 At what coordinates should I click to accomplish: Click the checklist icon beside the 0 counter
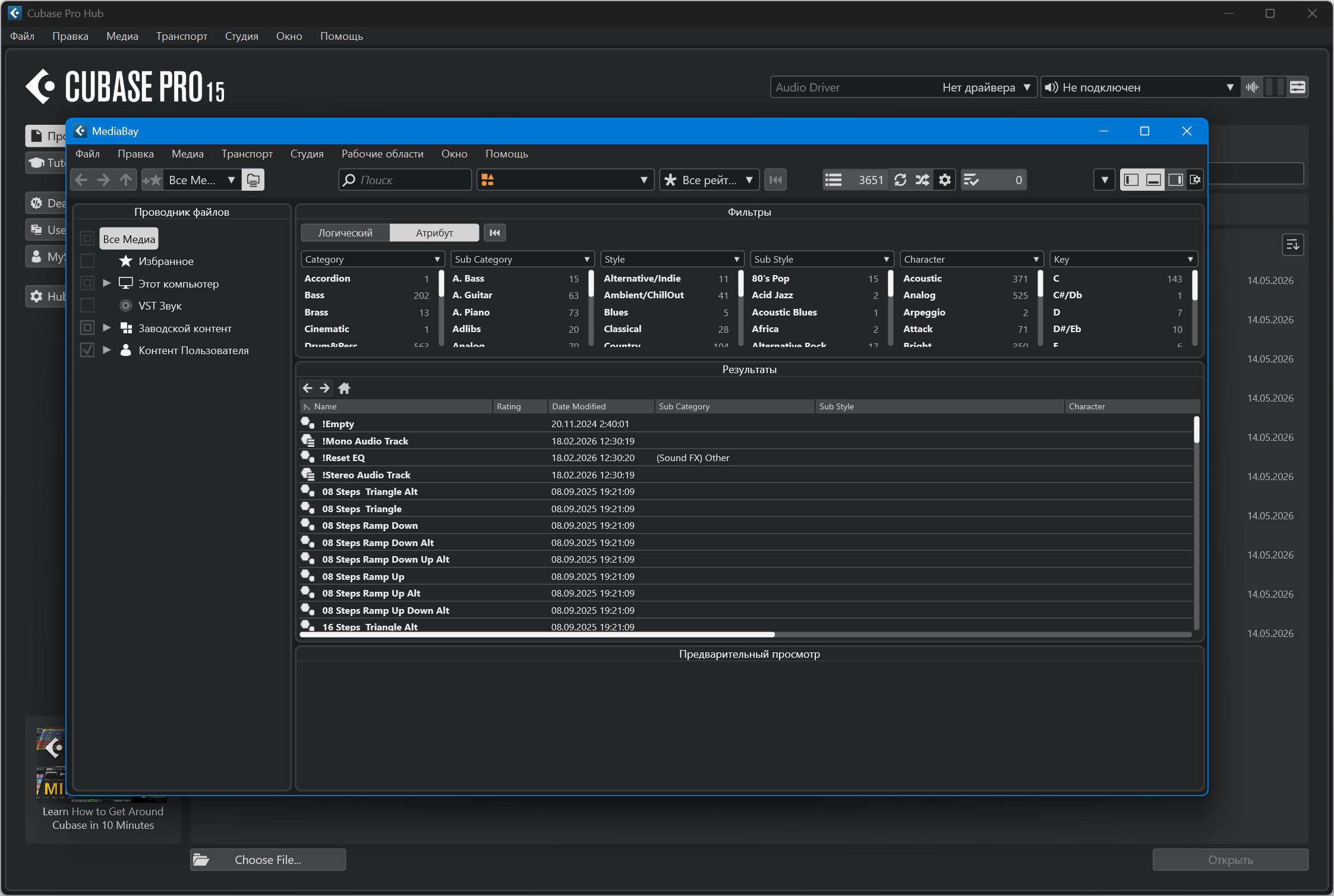coord(972,180)
